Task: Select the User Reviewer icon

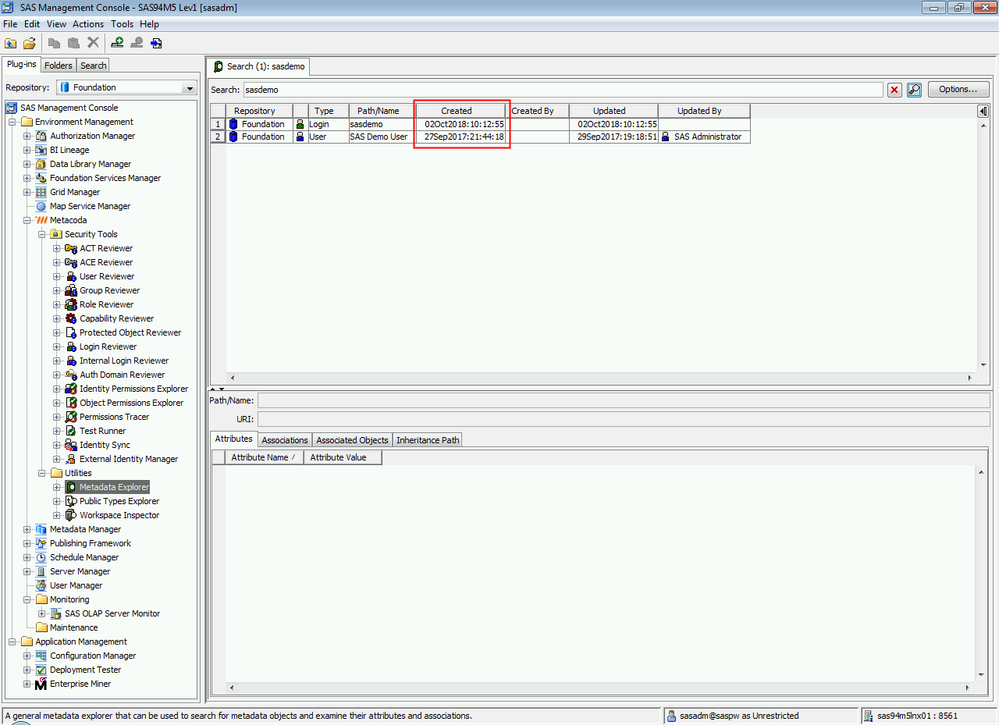Action: tap(71, 276)
